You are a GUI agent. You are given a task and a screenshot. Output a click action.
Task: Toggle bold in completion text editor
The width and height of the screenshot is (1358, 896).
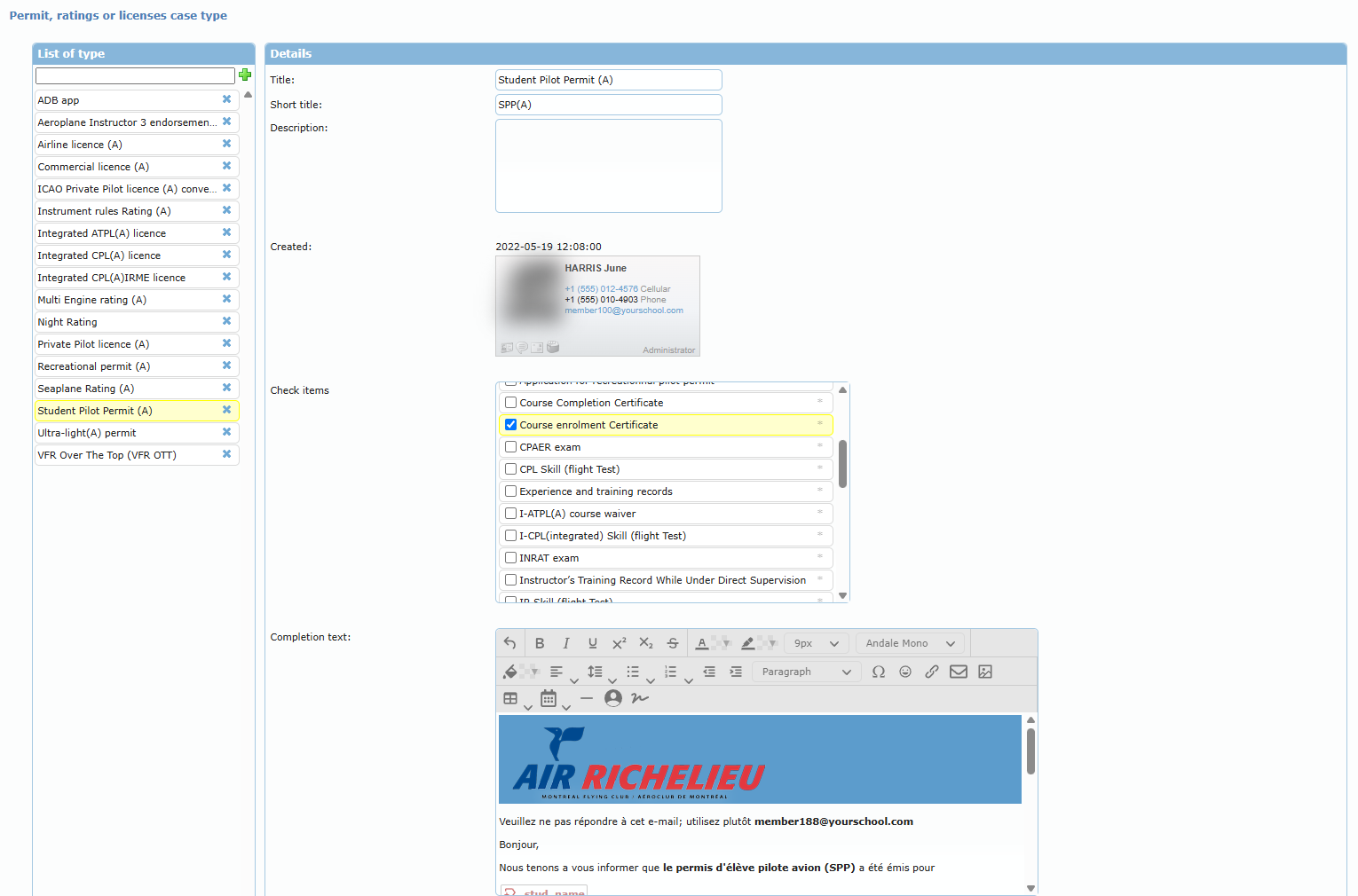pyautogui.click(x=540, y=643)
